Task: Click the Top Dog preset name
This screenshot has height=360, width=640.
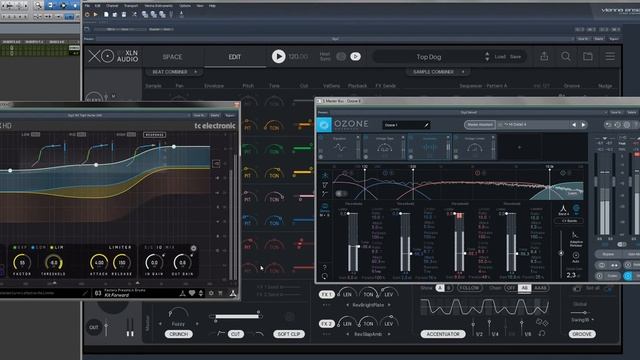Action: pyautogui.click(x=429, y=57)
